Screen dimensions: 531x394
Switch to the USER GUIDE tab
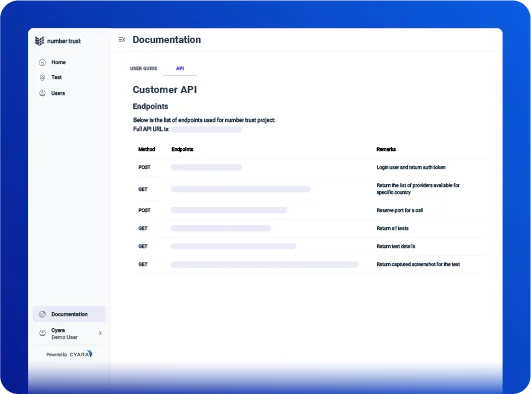(144, 68)
